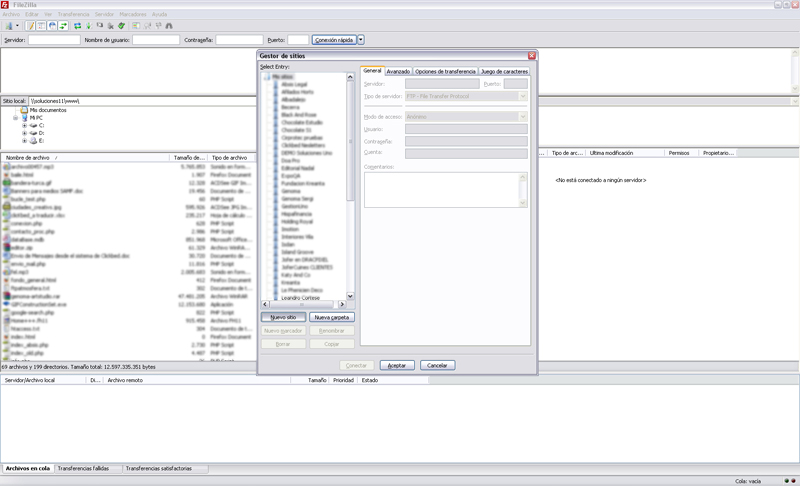The width and height of the screenshot is (800, 486).
Task: Click the Sitio local path field
Action: pyautogui.click(x=142, y=101)
